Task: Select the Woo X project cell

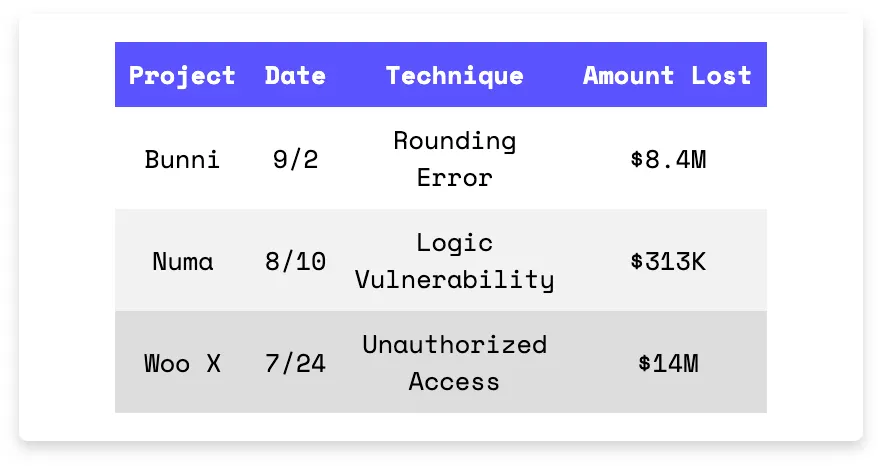Action: [182, 363]
